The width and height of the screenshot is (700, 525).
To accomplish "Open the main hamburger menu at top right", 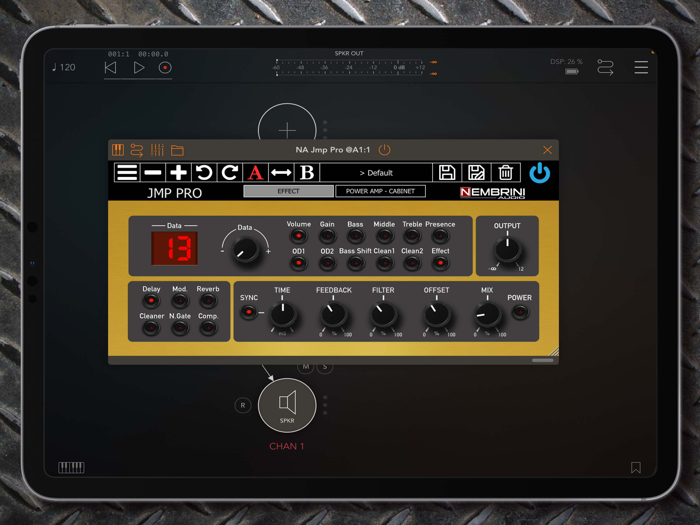I will [x=641, y=67].
